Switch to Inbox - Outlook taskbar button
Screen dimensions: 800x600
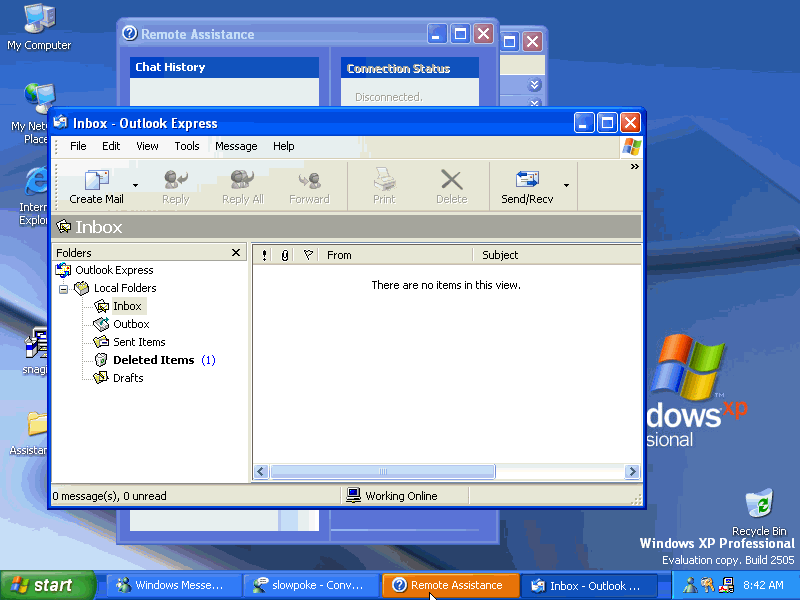point(588,585)
